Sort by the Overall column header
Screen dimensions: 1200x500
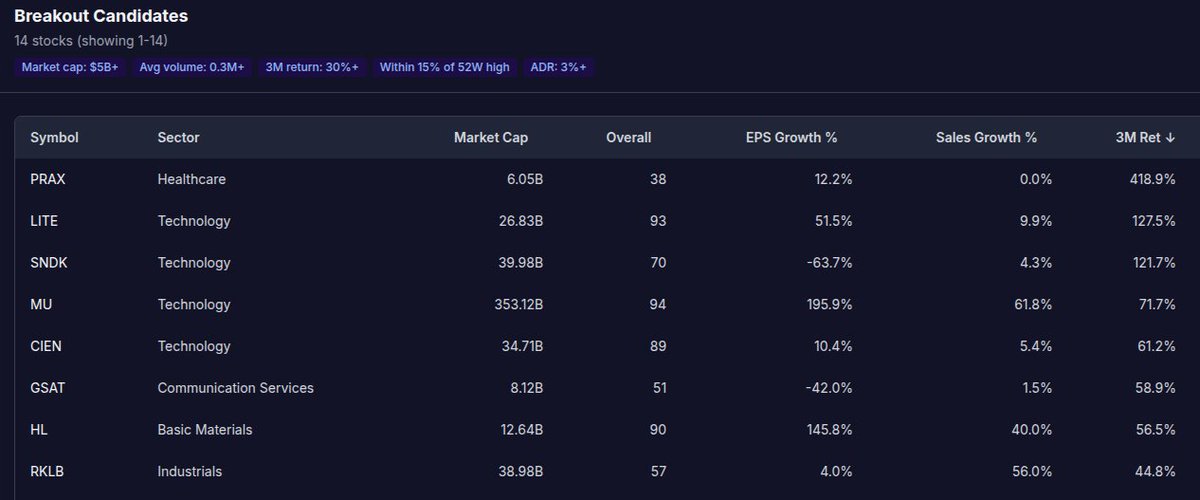click(x=628, y=137)
